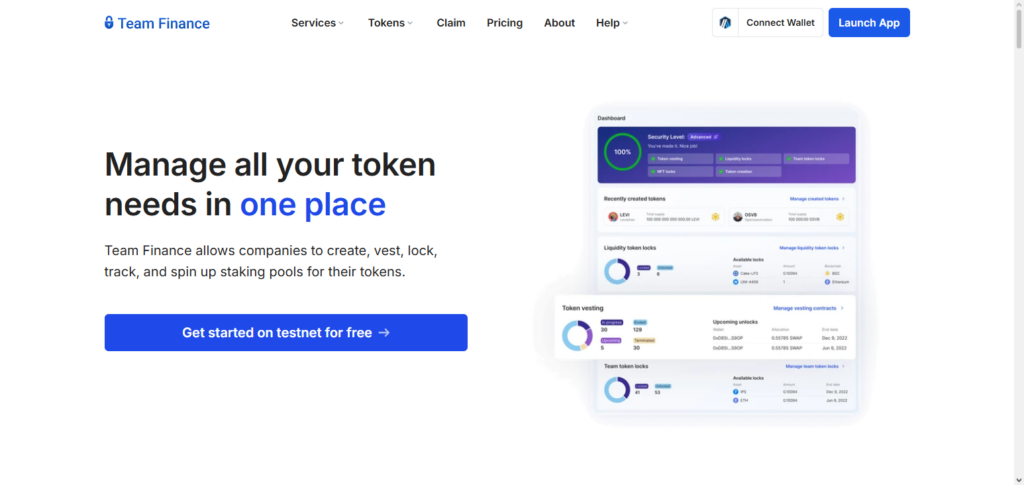The image size is (1024, 485).
Task: Open the Pricing menu item
Action: tap(505, 23)
